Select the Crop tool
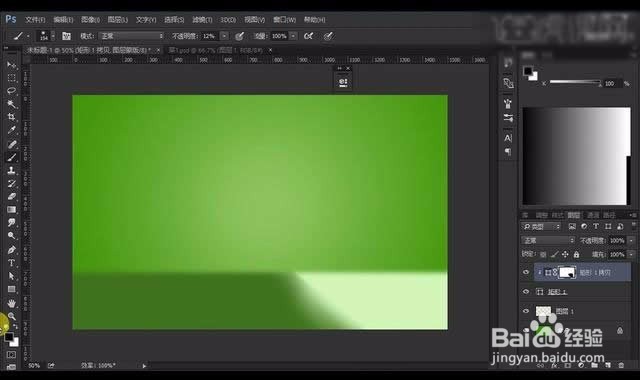This screenshot has width=640, height=380. point(11,117)
